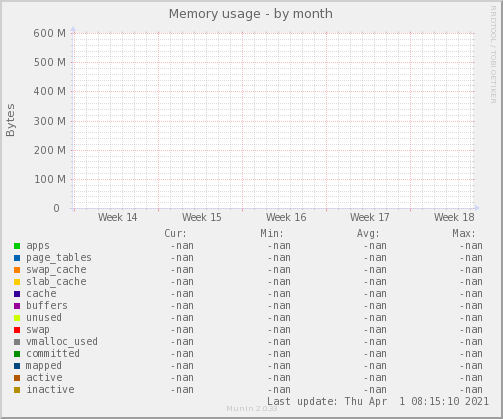The height and width of the screenshot is (419, 503).
Task: Click the '0' y-axis label
Action: tap(56, 208)
